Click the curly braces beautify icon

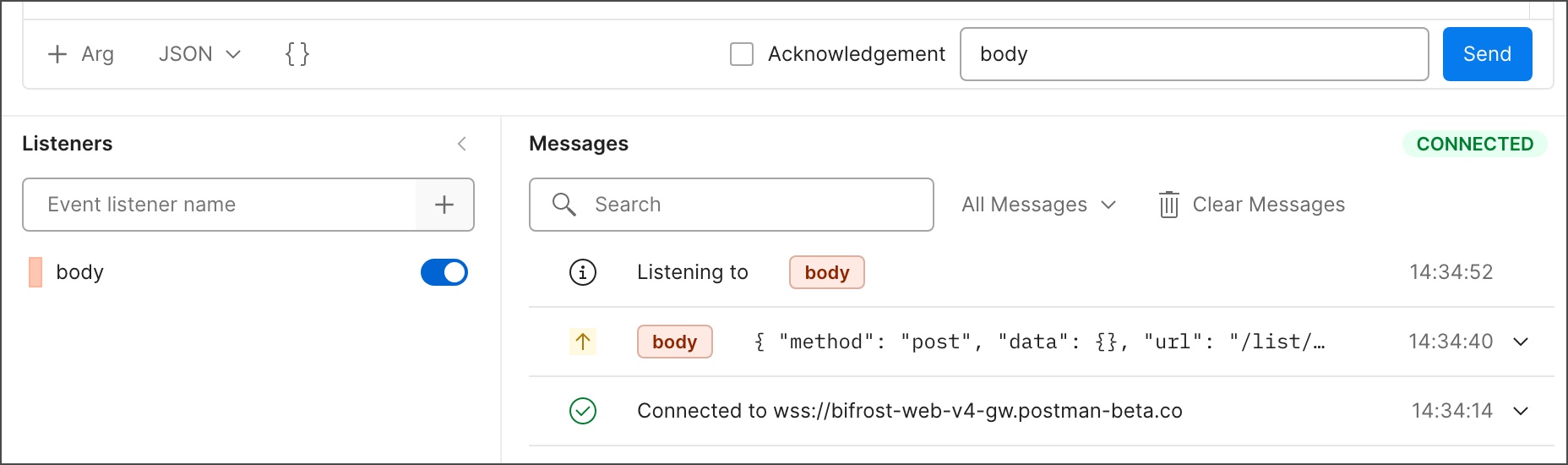coord(297,54)
